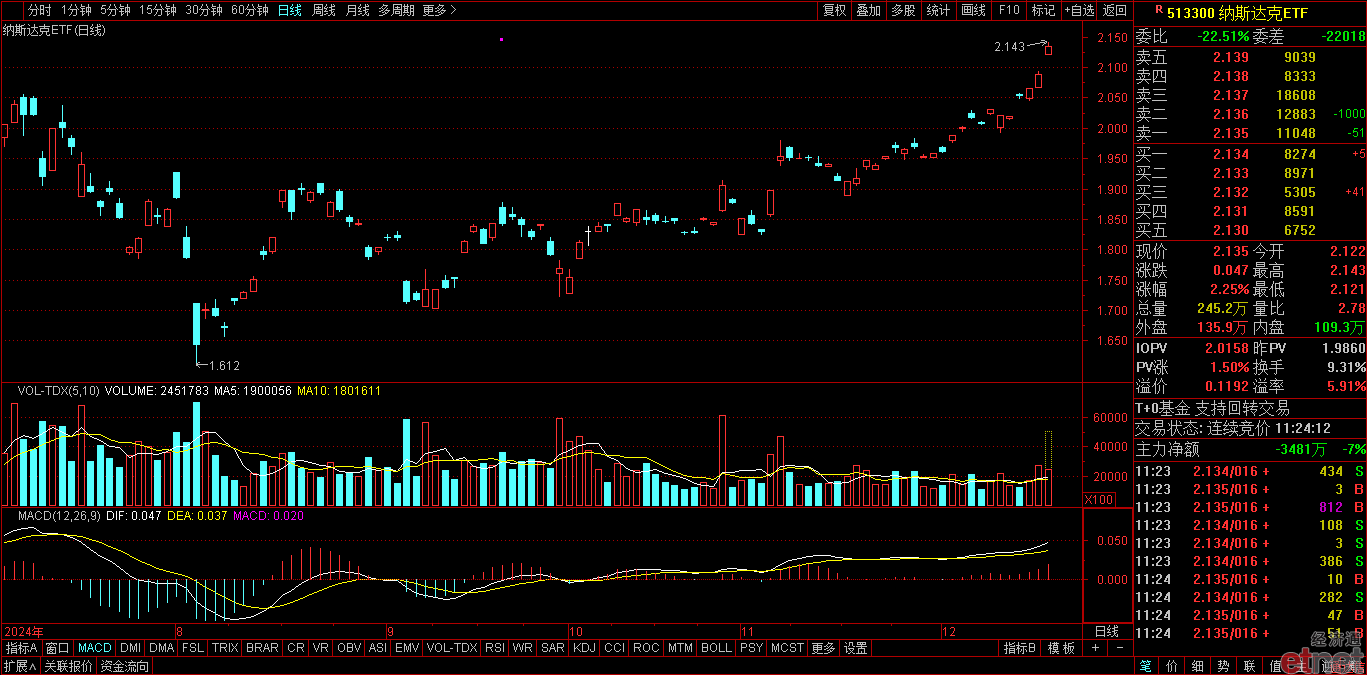Open the 资金流向 capital flow tab
Image resolution: width=1367 pixels, height=675 pixels.
pos(125,666)
